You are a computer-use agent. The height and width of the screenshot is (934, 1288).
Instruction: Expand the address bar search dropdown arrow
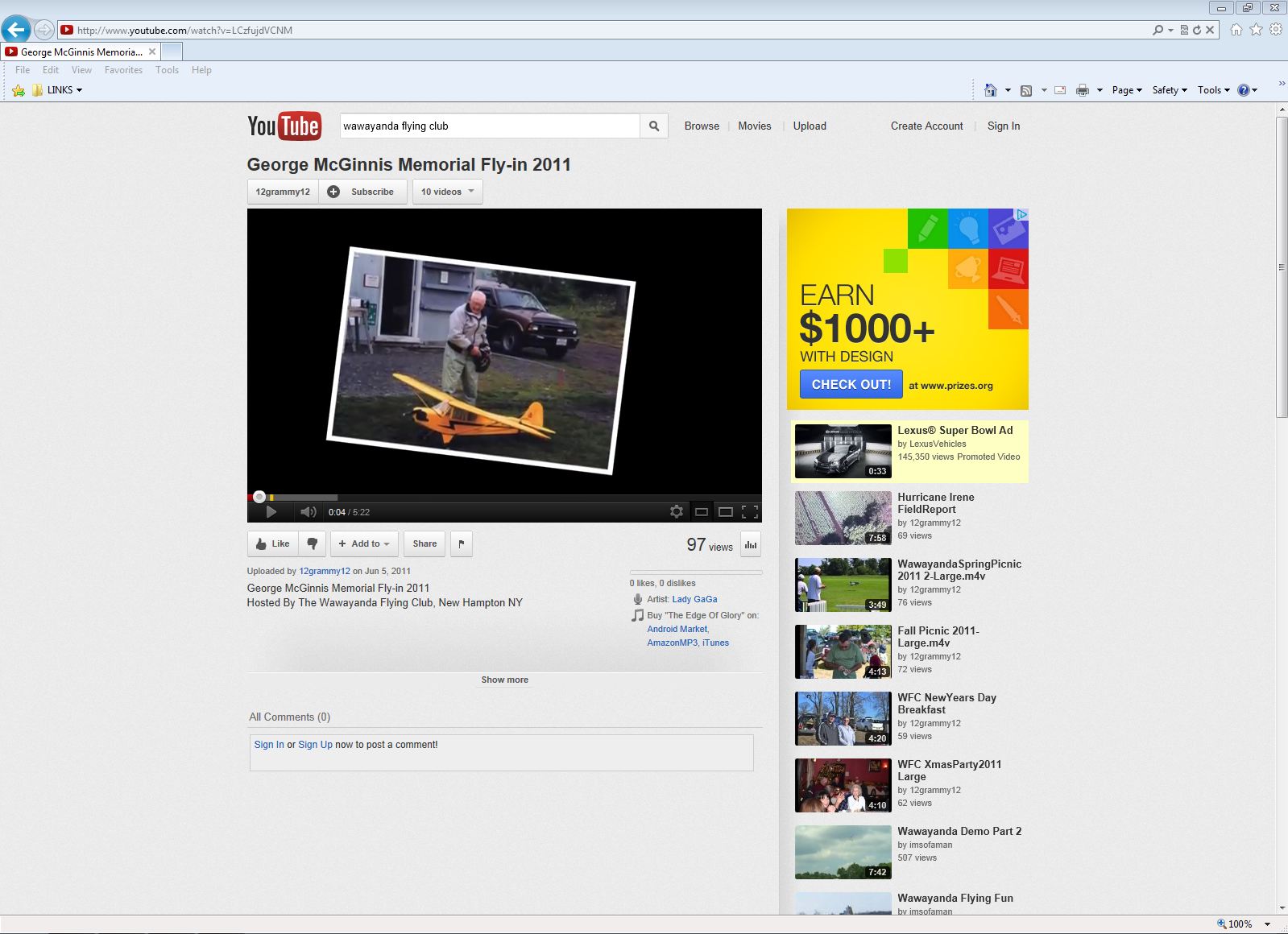click(1170, 30)
